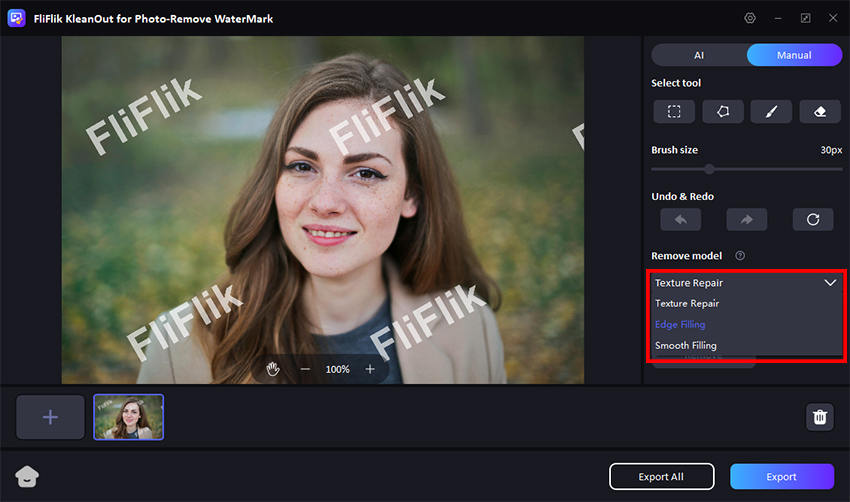Switch to the Manual mode tab
The image size is (850, 502).
(794, 55)
